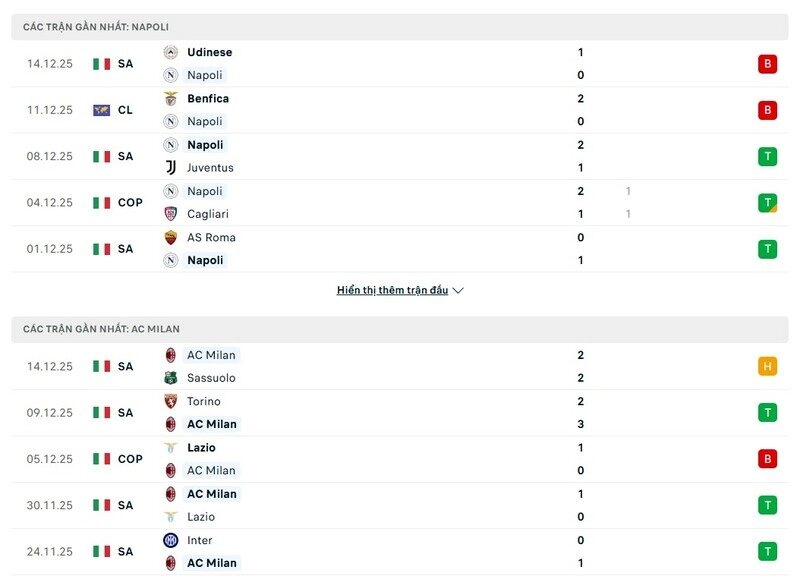This screenshot has width=800, height=576.
Task: Click the red B badge on Udinese match
Action: [767, 63]
